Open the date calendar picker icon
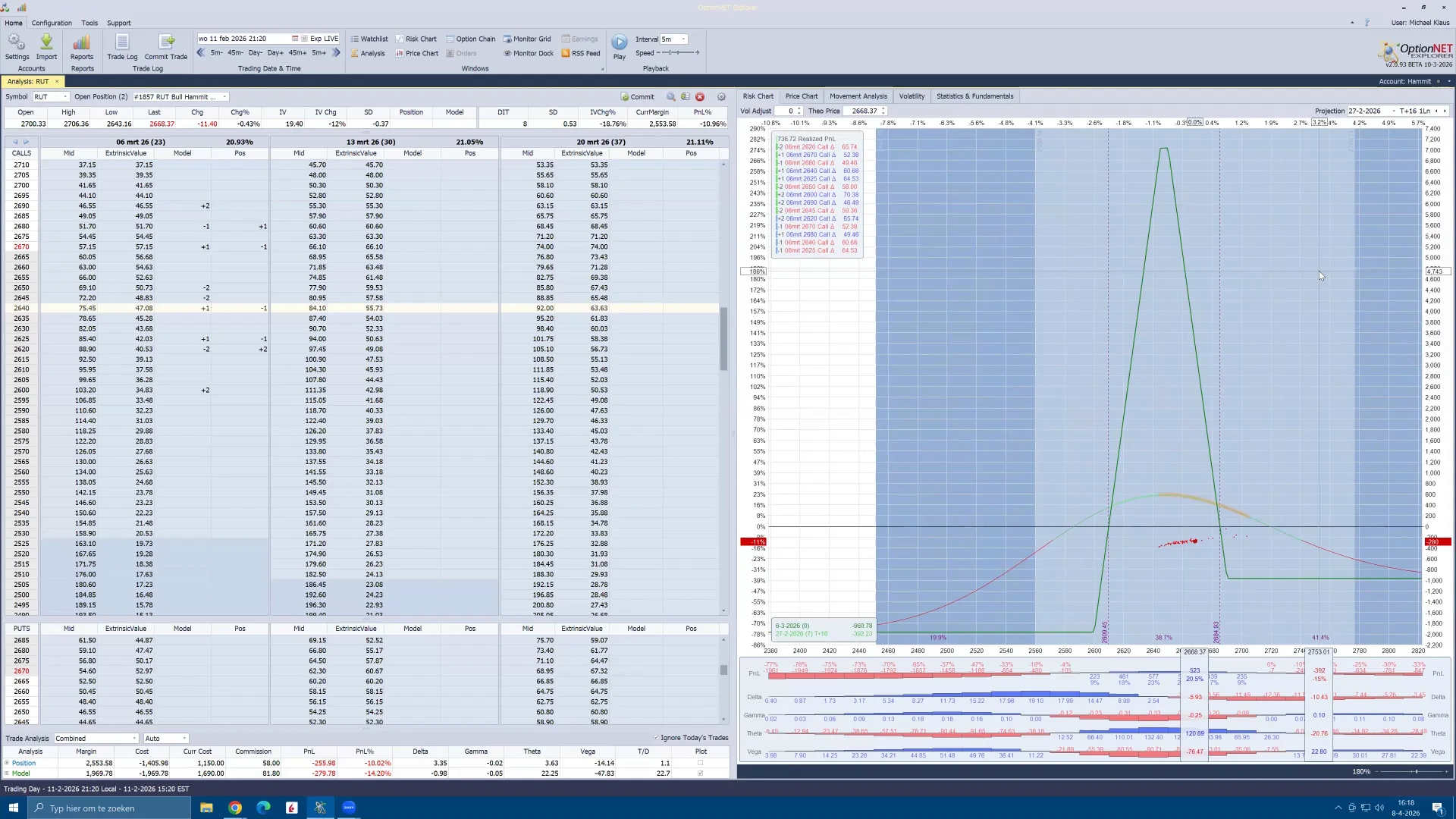This screenshot has height=819, width=1456. (x=295, y=39)
